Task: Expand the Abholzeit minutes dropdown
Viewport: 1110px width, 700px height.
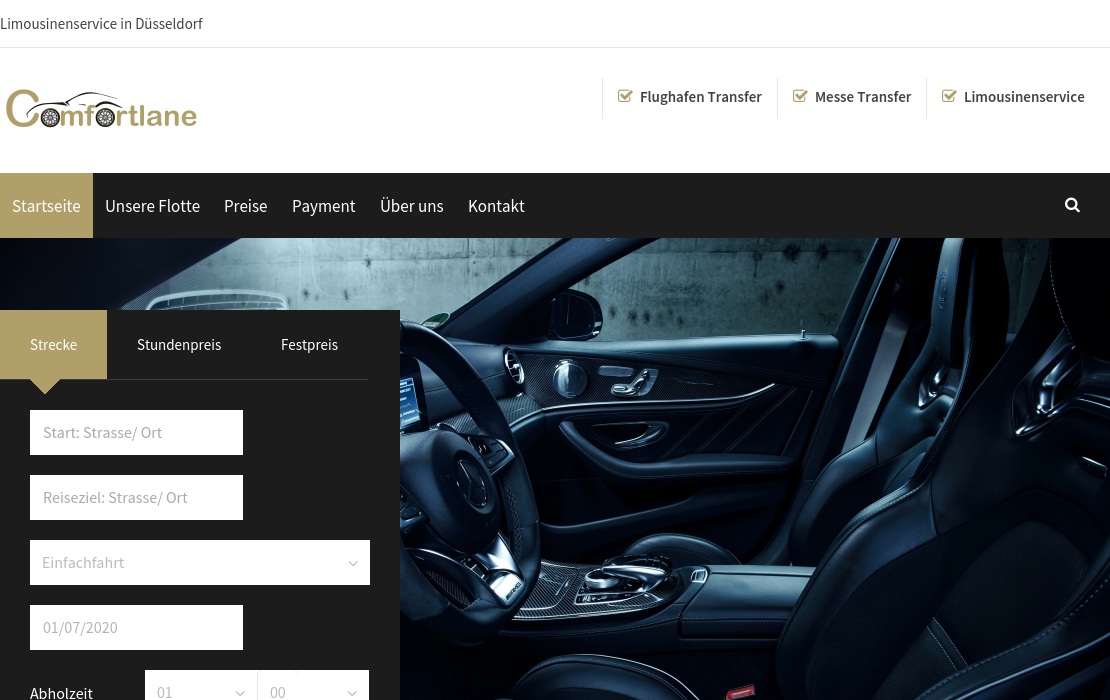Action: (312, 688)
